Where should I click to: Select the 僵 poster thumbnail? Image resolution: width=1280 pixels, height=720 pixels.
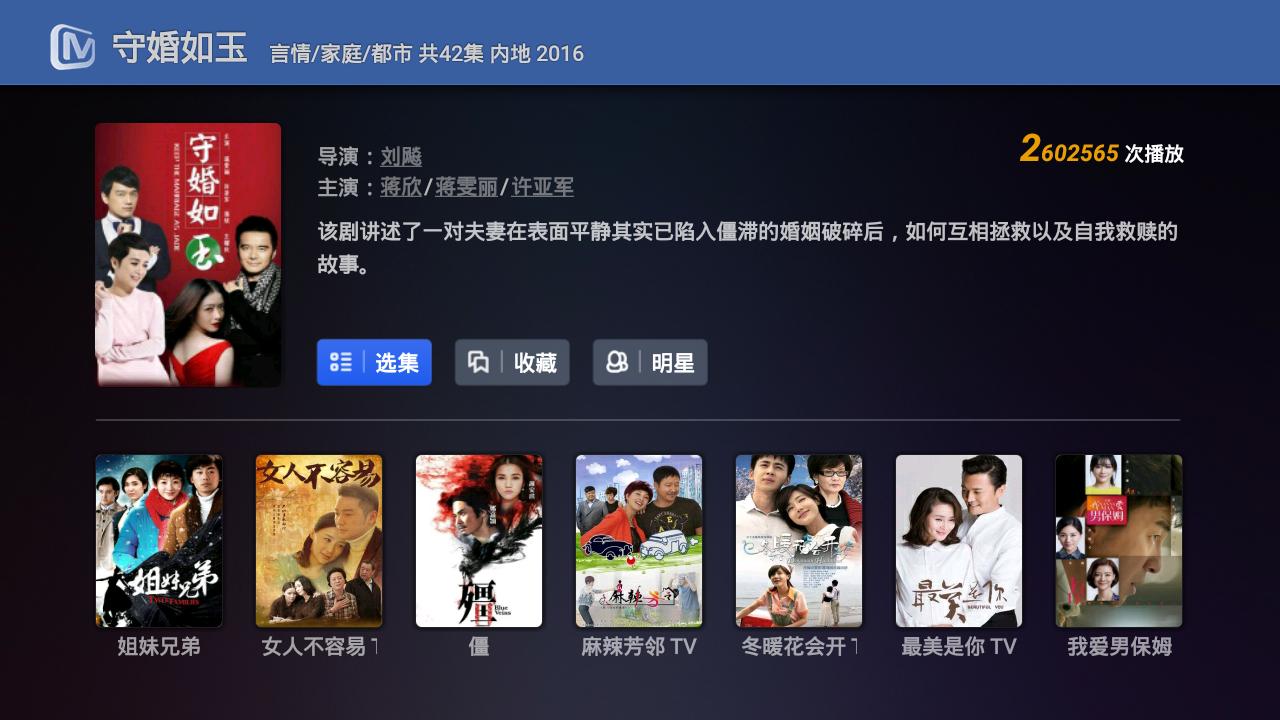pos(479,541)
